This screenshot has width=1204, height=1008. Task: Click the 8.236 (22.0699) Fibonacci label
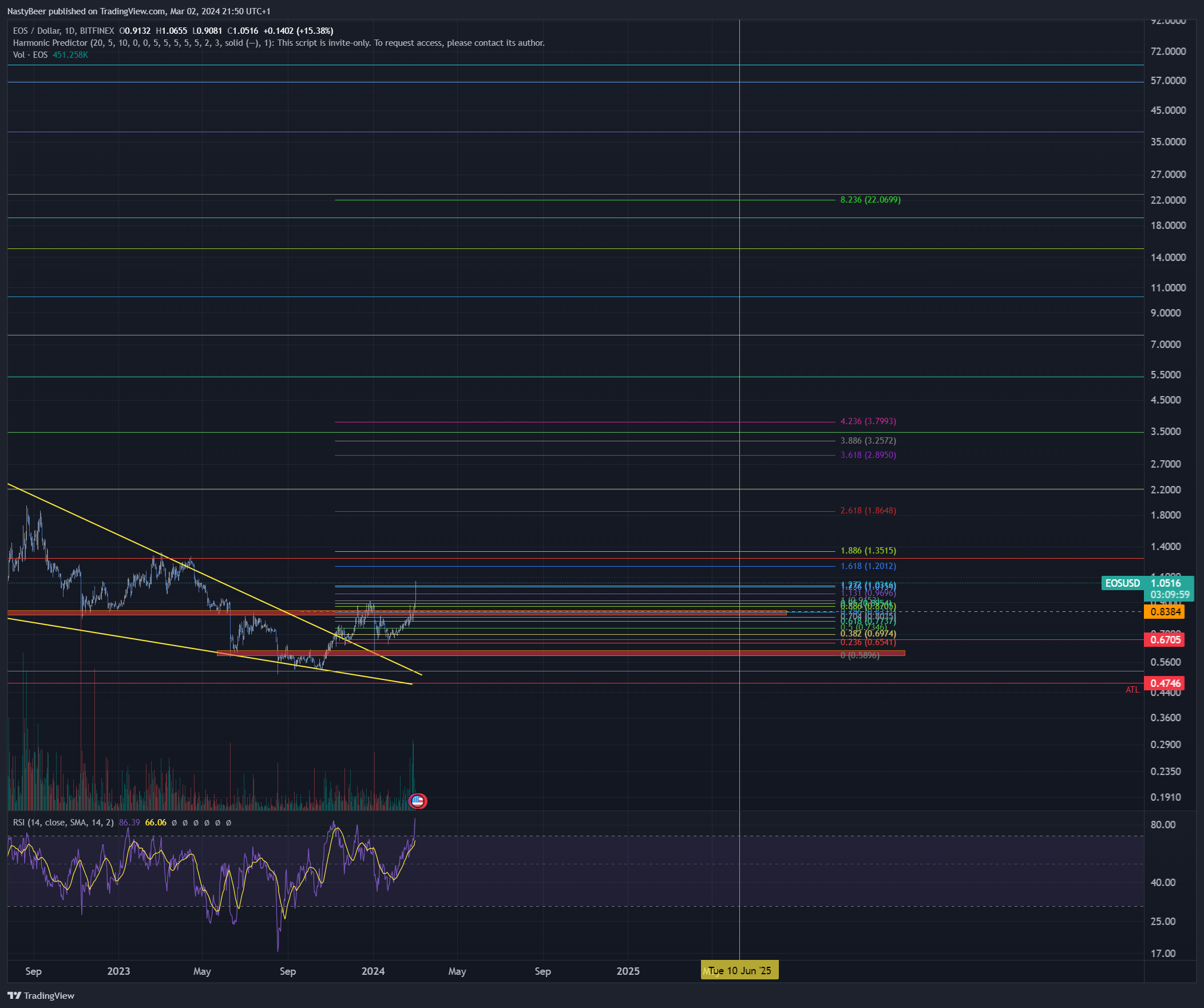pyautogui.click(x=870, y=200)
